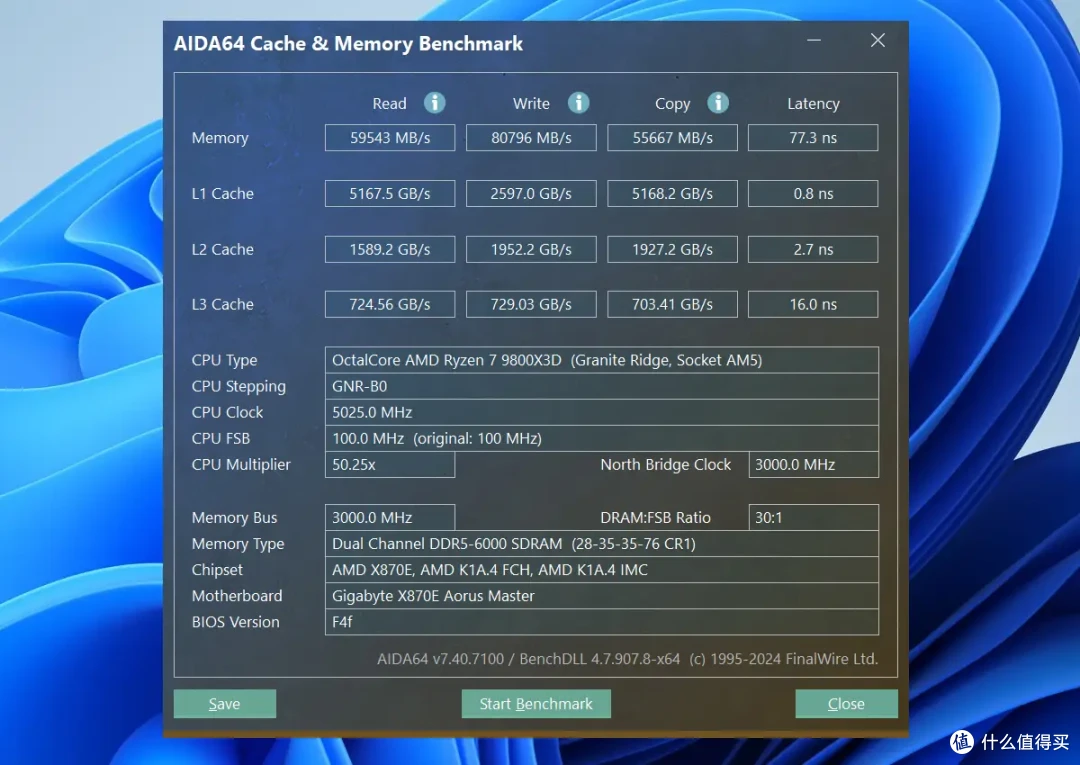Click the CPU Clock field 5025.0 MHz
The width and height of the screenshot is (1080, 765).
[x=602, y=412]
